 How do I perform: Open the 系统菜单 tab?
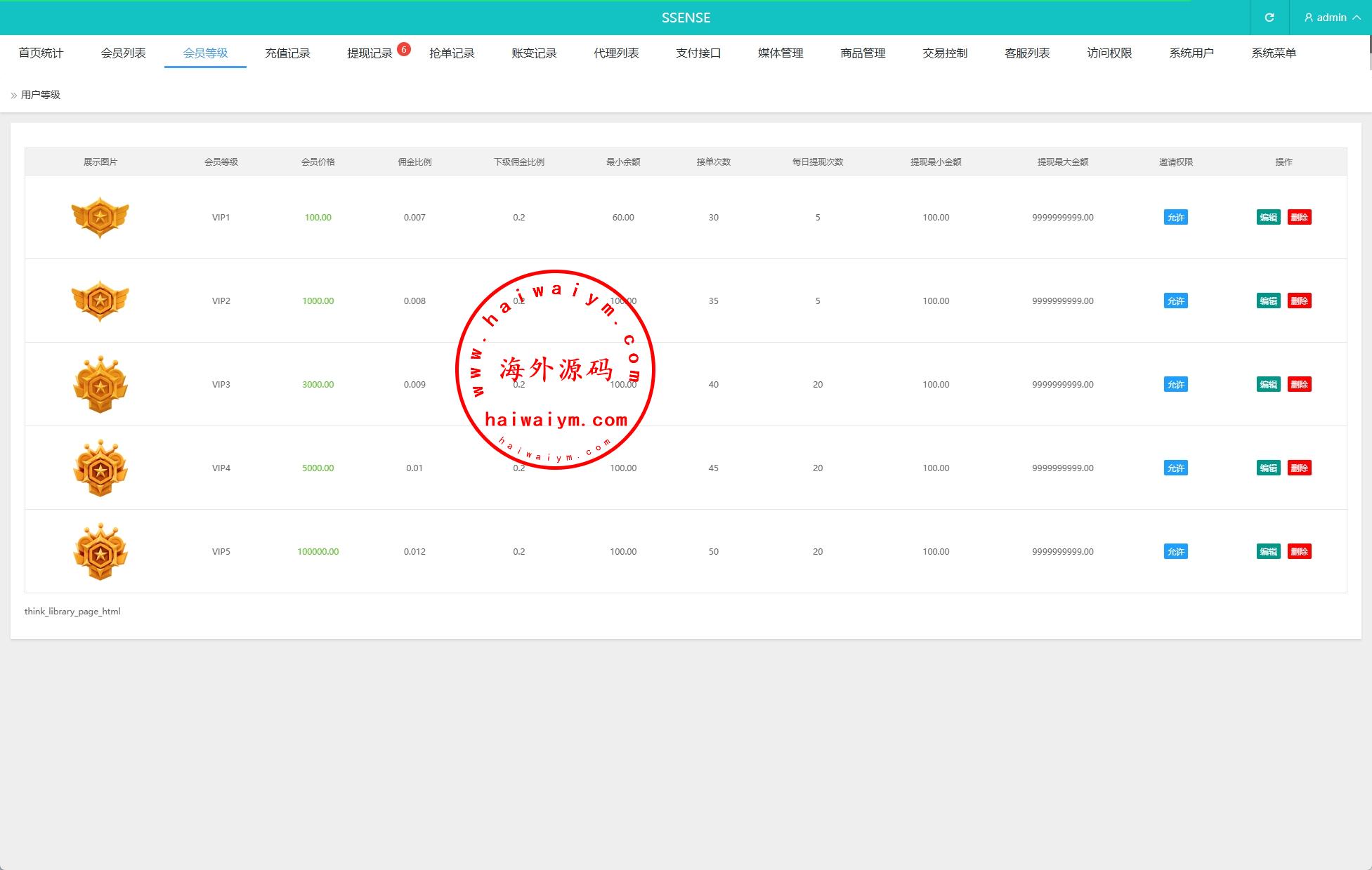(x=1273, y=53)
